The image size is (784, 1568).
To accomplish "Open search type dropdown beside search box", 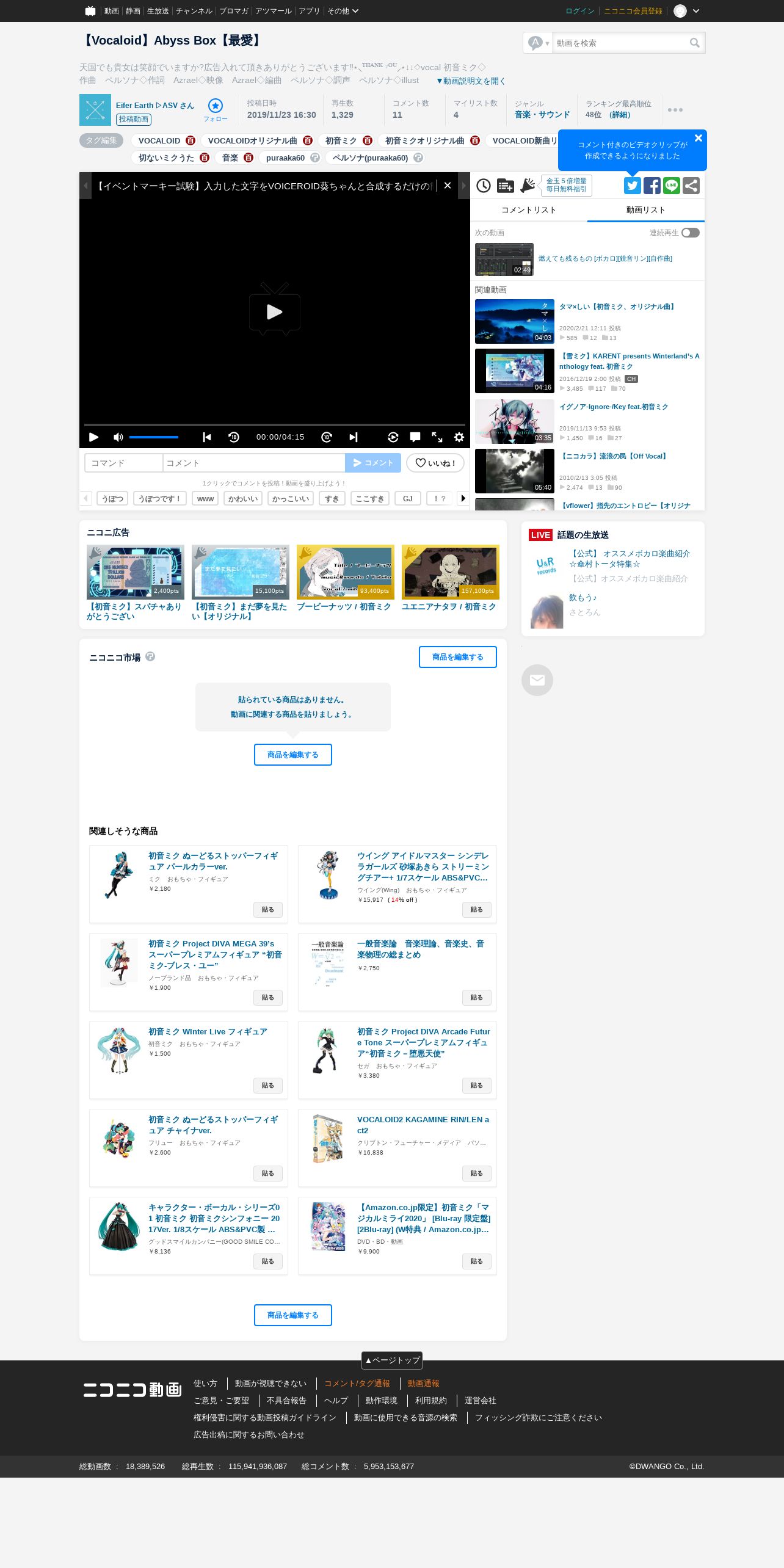I will click(x=539, y=43).
